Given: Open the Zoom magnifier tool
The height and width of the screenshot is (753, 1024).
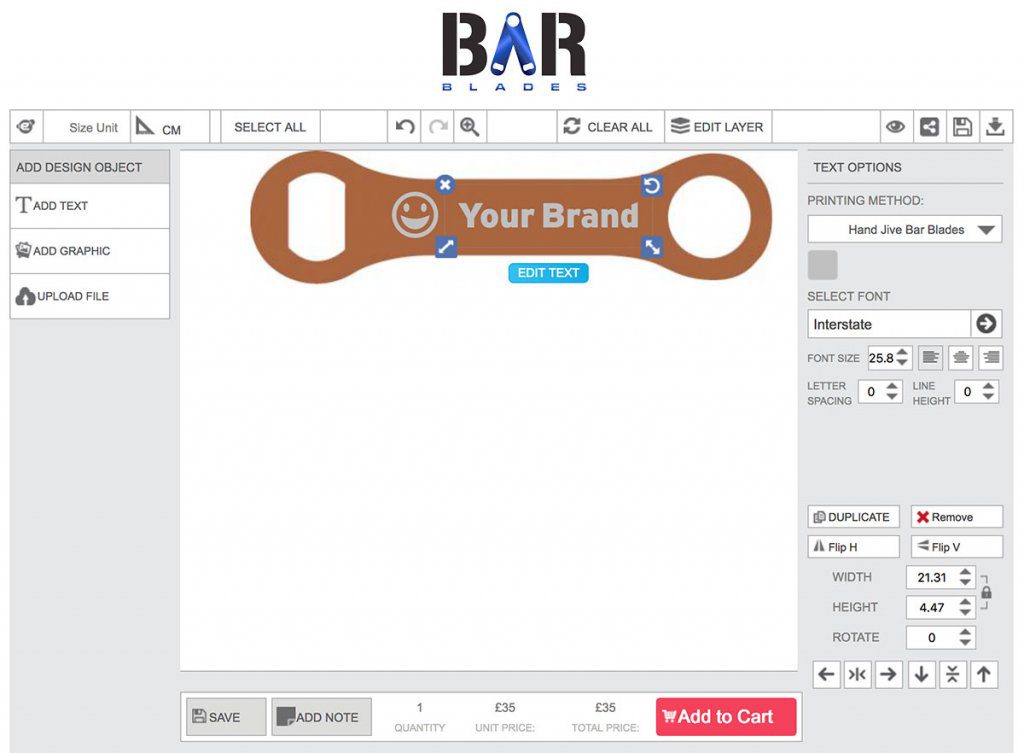Looking at the screenshot, I should (x=470, y=126).
